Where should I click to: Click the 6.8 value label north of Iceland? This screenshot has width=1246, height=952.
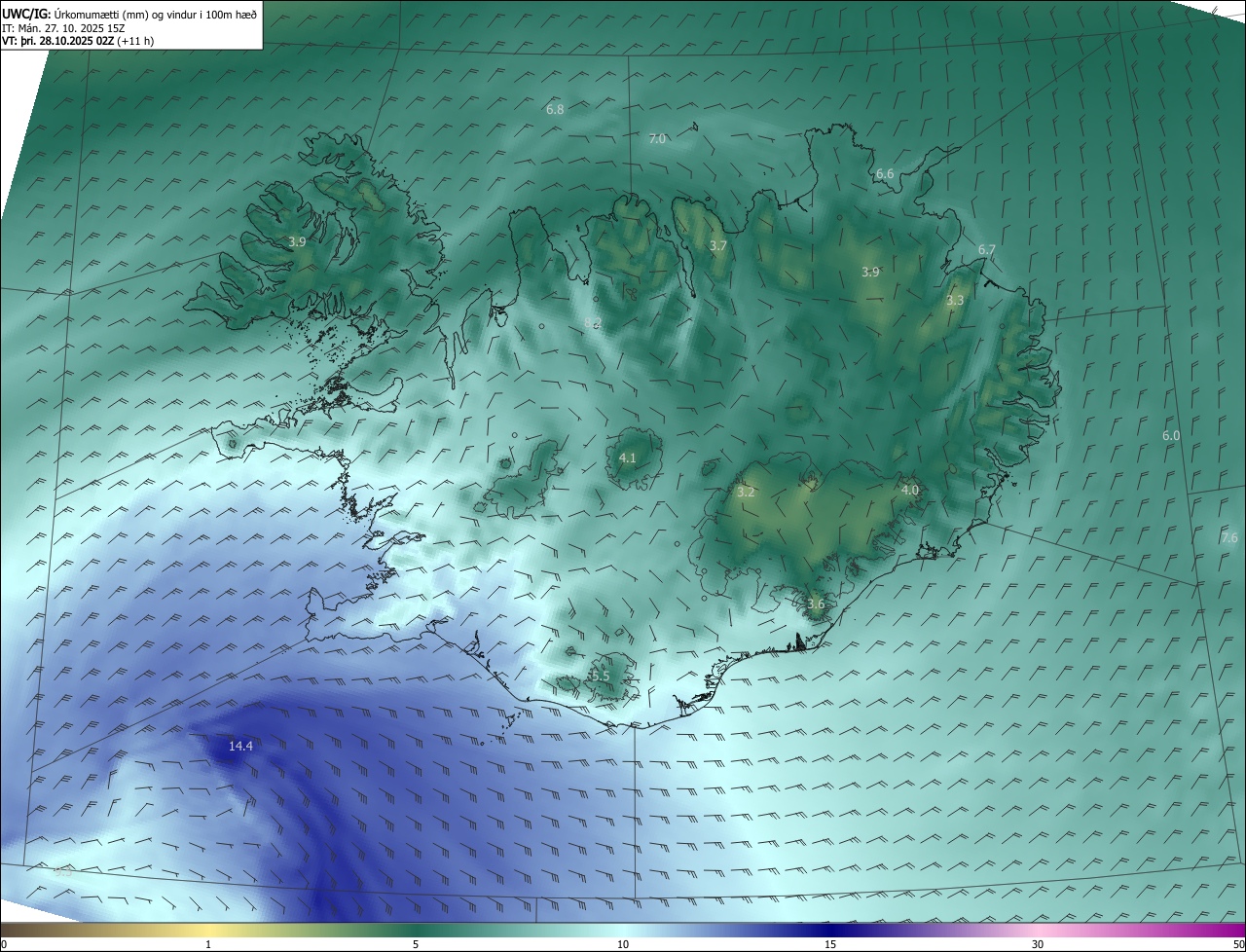(555, 110)
